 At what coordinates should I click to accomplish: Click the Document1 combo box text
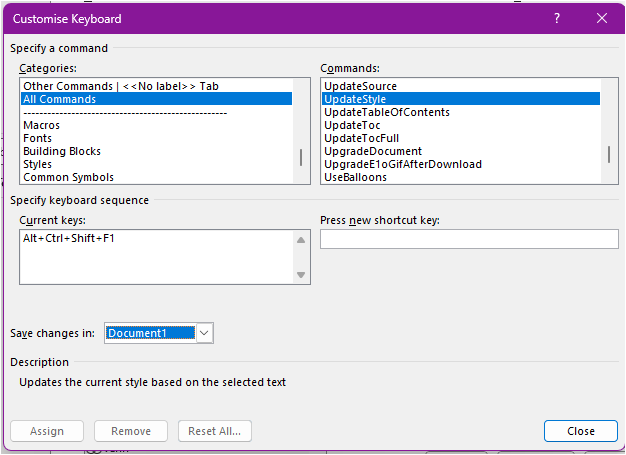coord(151,333)
